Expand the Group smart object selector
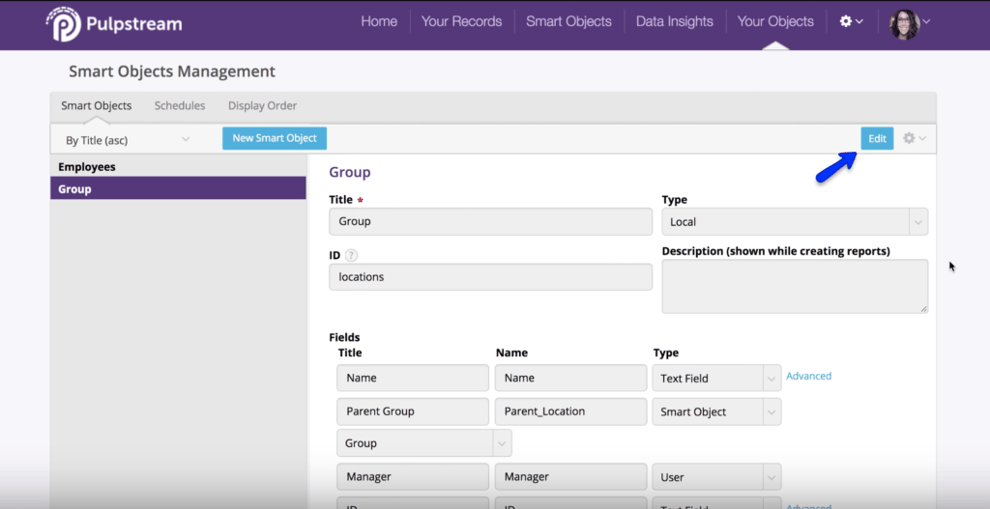The image size is (990, 509). click(424, 443)
